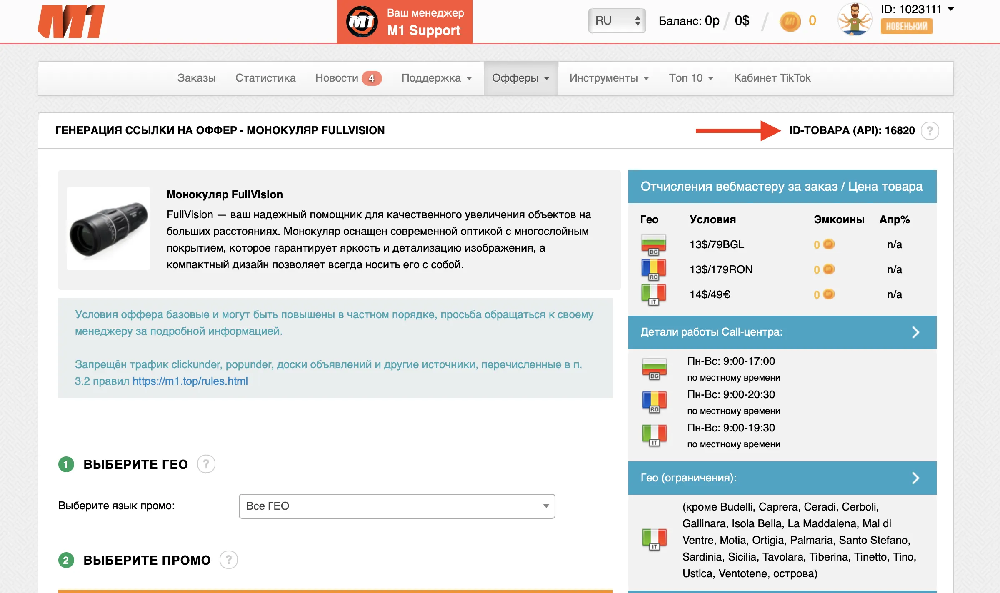Viewport: 1000px width, 593px height.
Task: Open the Заказы menu item
Action: tap(196, 78)
